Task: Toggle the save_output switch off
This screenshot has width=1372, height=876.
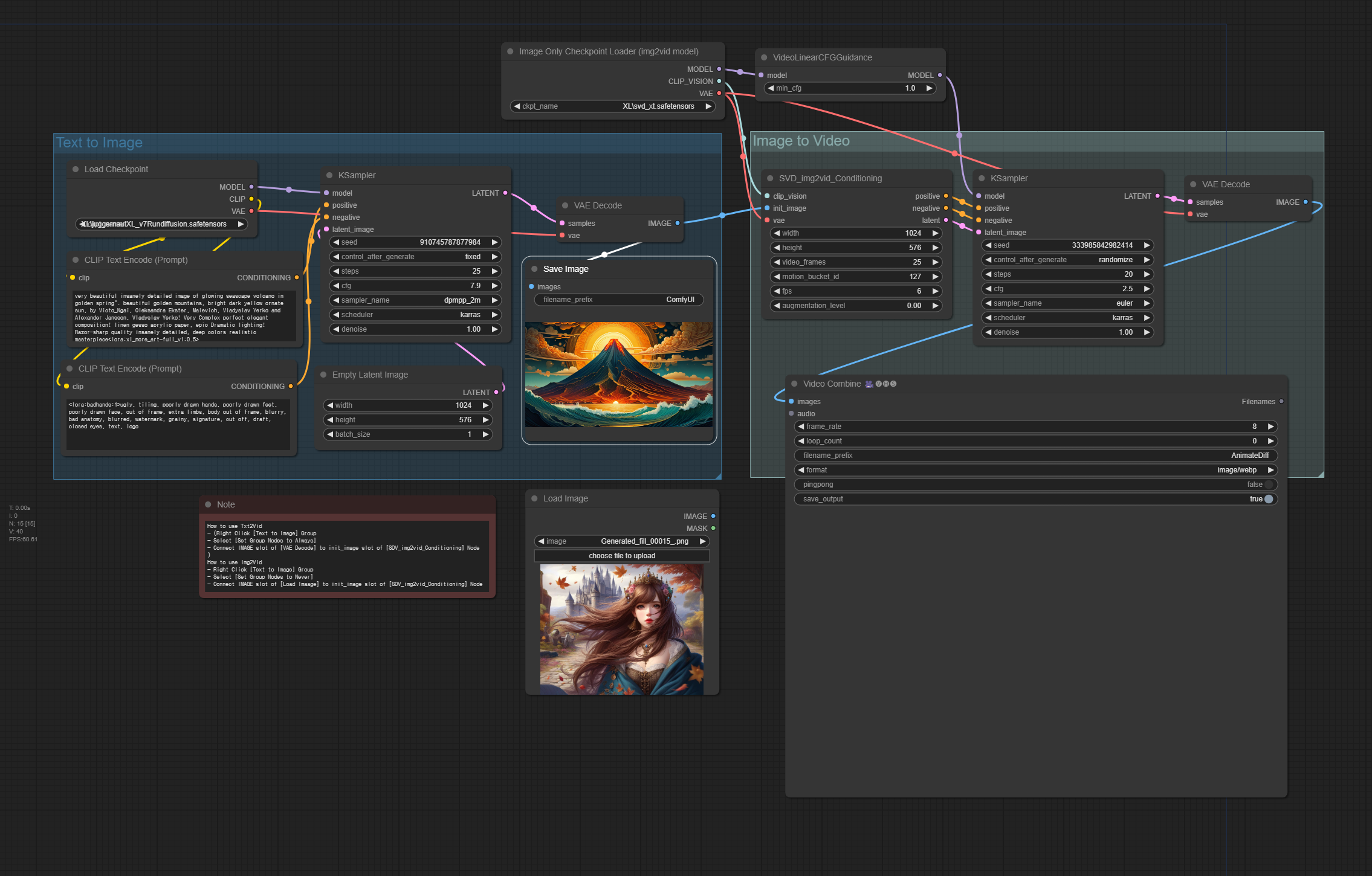Action: point(1268,499)
